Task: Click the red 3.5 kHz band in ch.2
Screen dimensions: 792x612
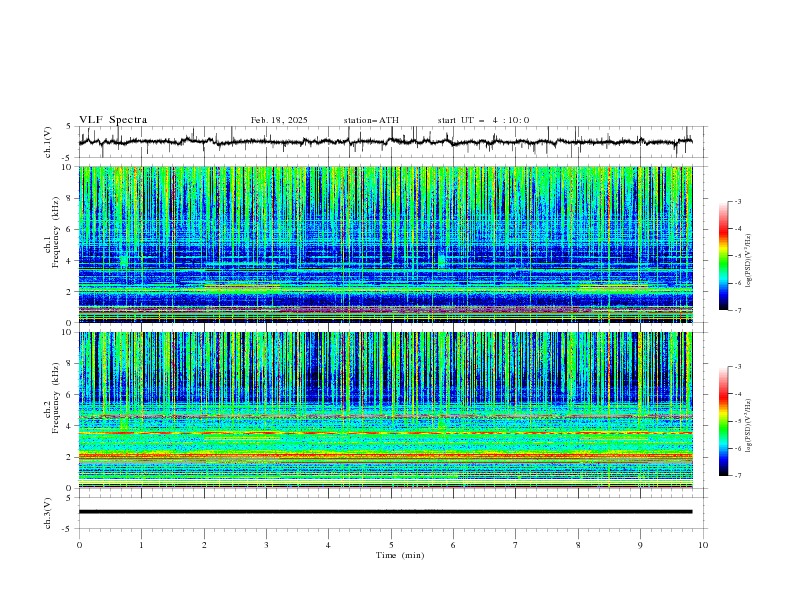Action: [x=385, y=433]
